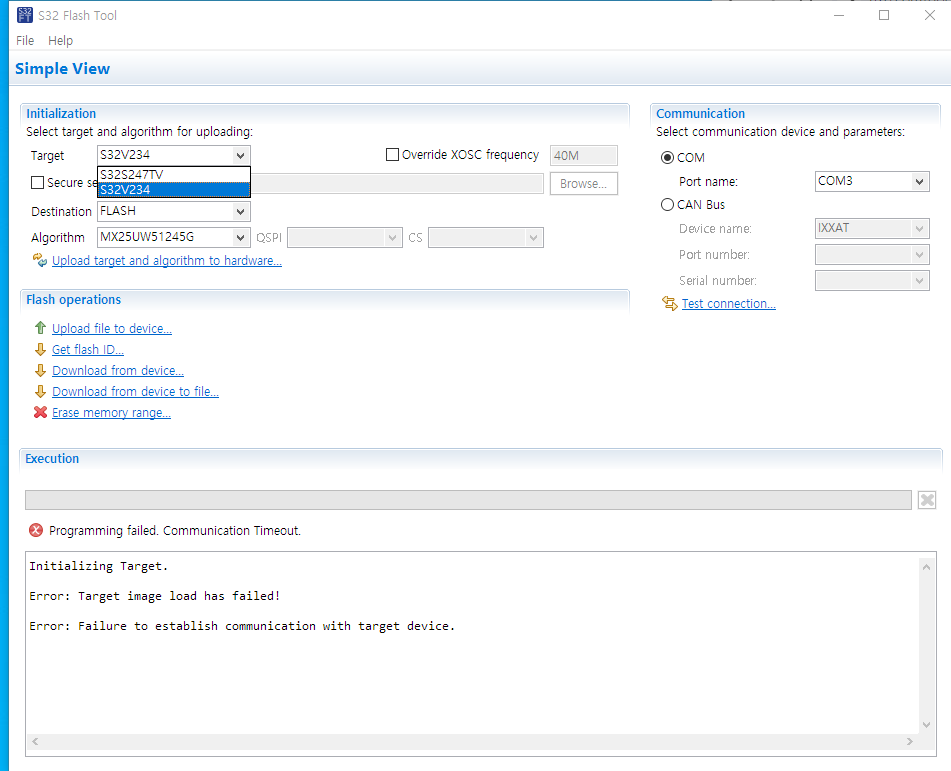Click the gear icon beside Upload target and algorithm

pyautogui.click(x=40, y=260)
